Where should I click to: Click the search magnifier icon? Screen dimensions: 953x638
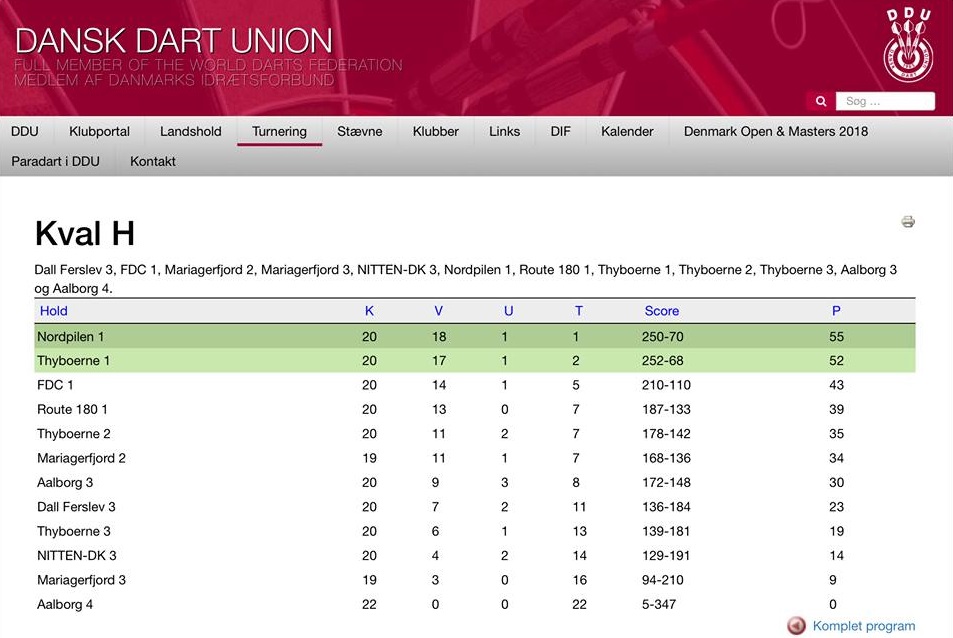821,101
